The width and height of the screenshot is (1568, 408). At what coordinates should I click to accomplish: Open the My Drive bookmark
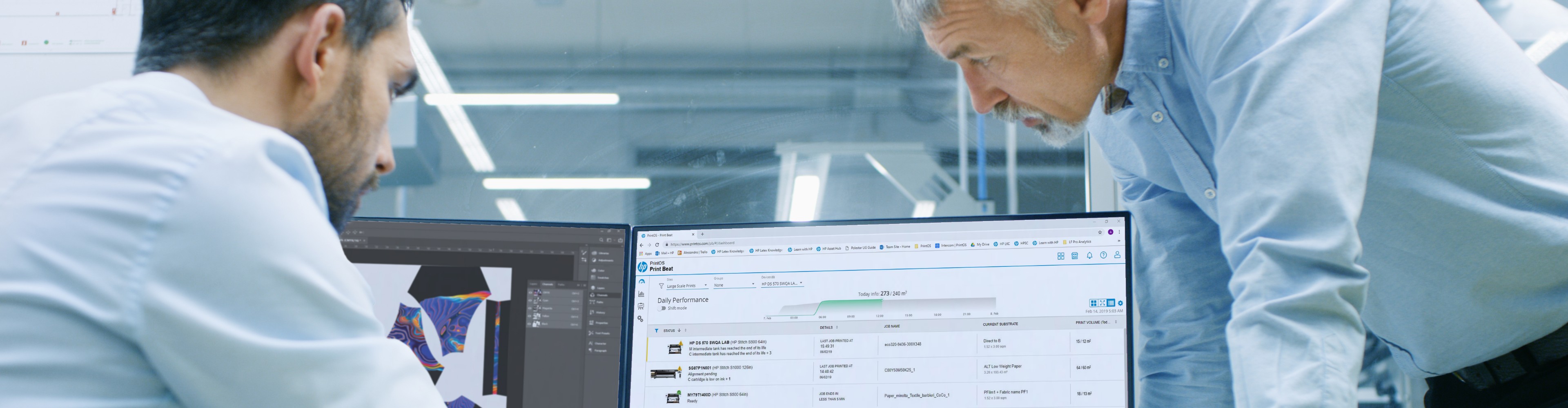click(980, 244)
